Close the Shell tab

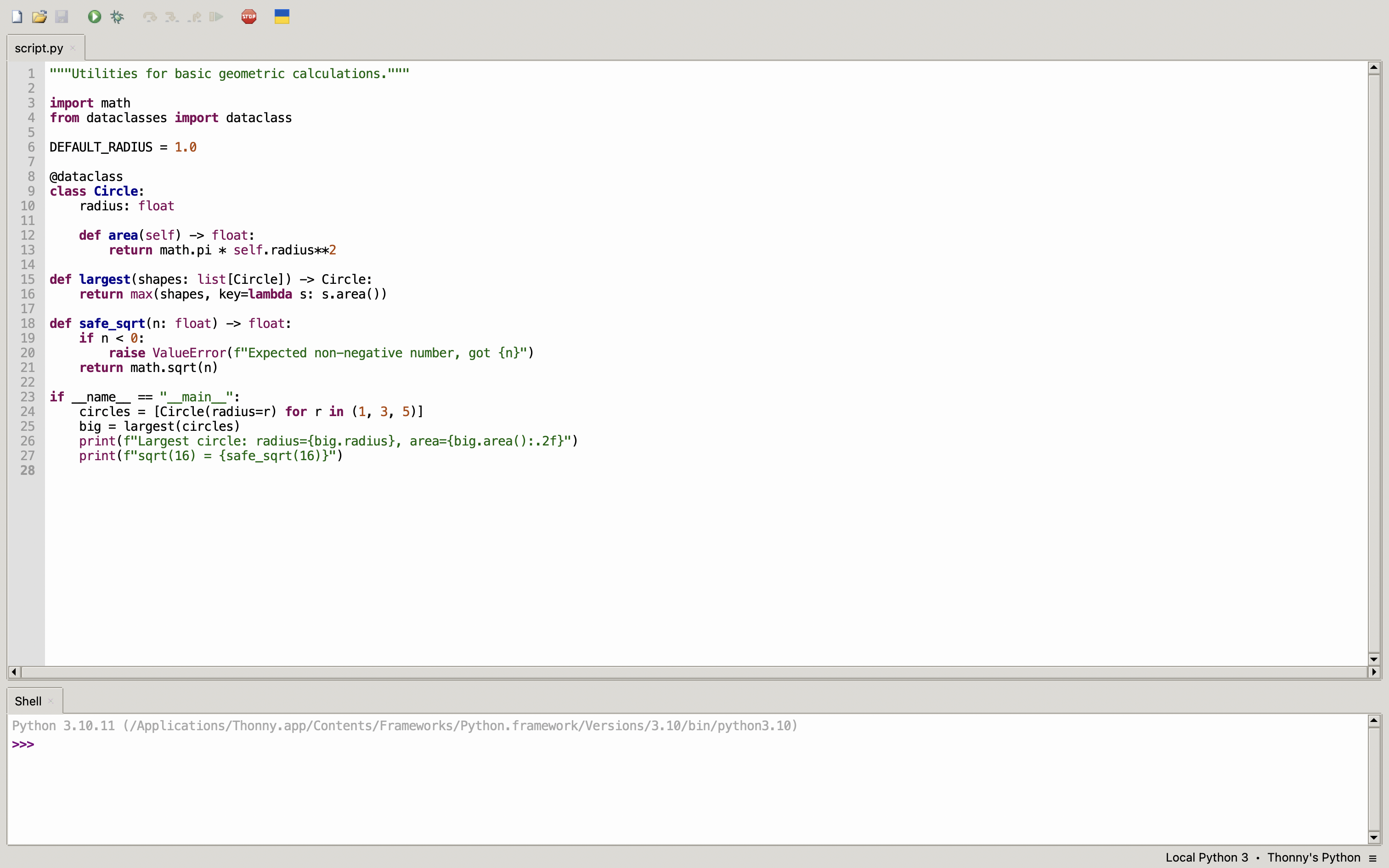pyautogui.click(x=51, y=701)
